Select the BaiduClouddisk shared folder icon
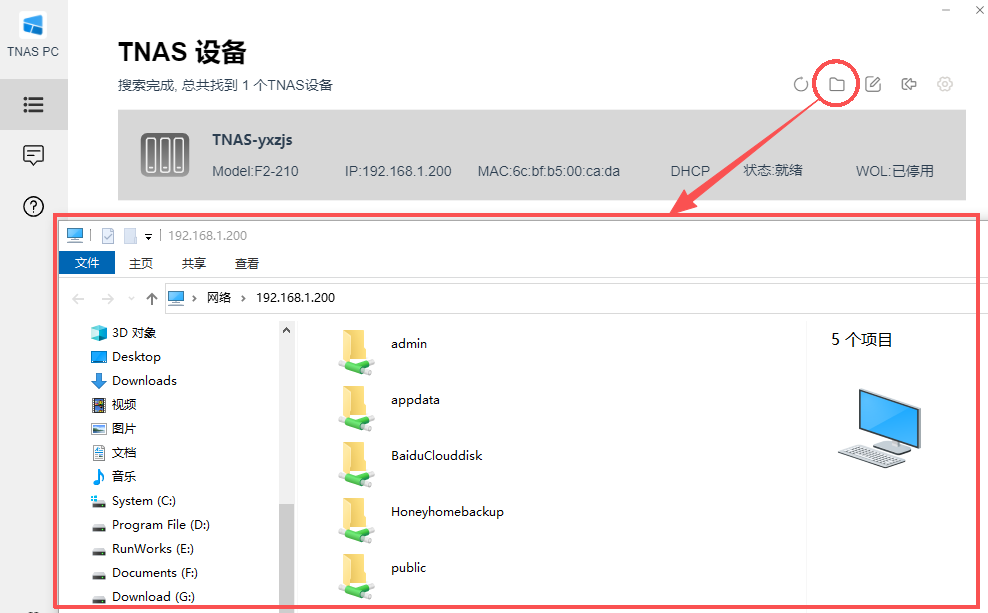The image size is (988, 613). point(357,464)
